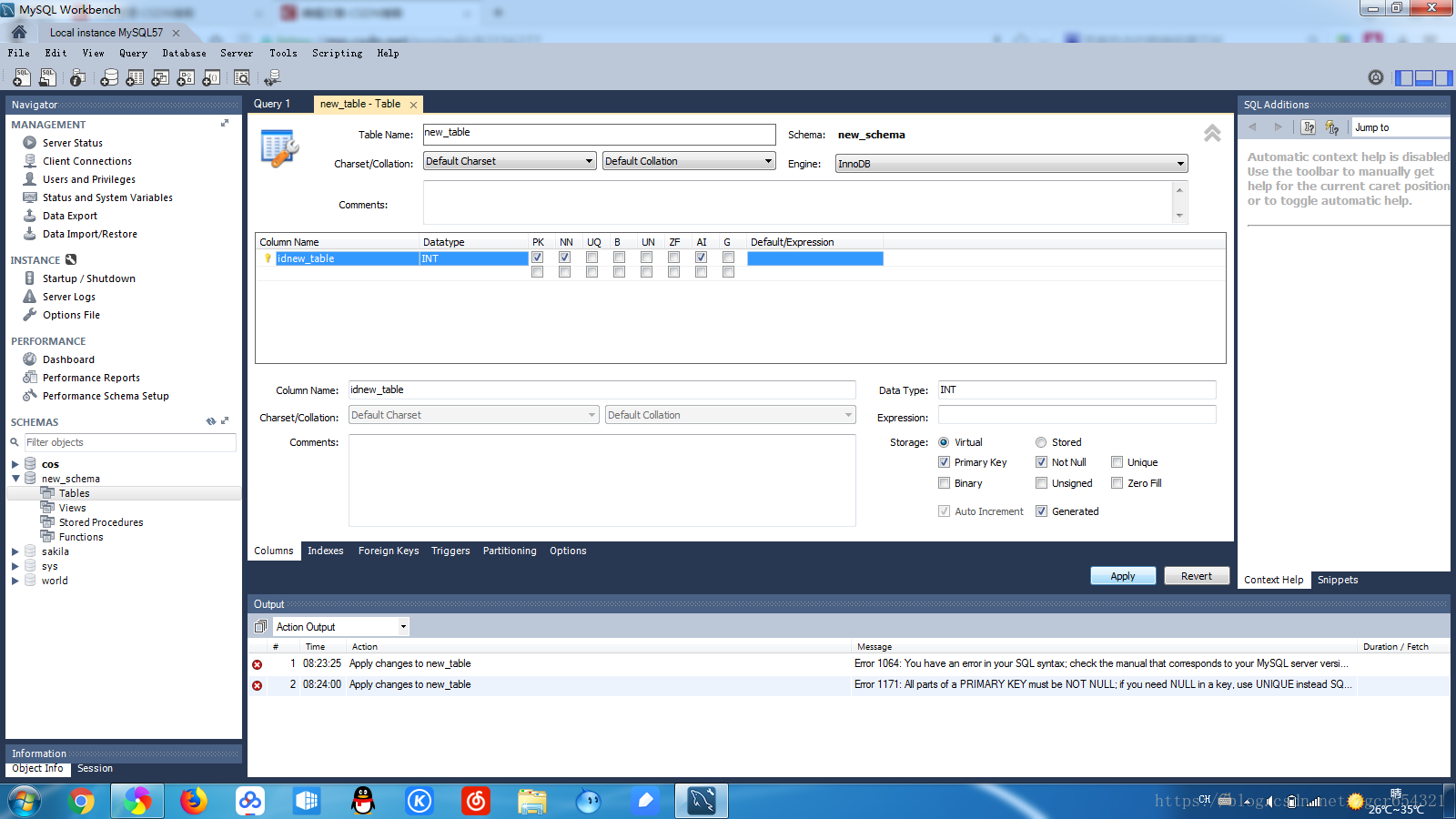Open the Action Output dropdown
The width and height of the screenshot is (1456, 819).
pos(341,627)
